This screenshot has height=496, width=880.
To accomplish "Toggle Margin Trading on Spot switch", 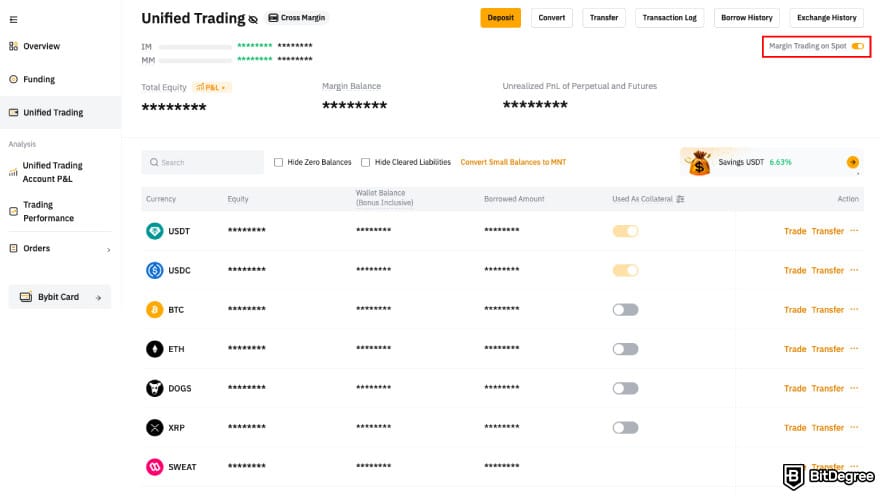I will [x=858, y=46].
